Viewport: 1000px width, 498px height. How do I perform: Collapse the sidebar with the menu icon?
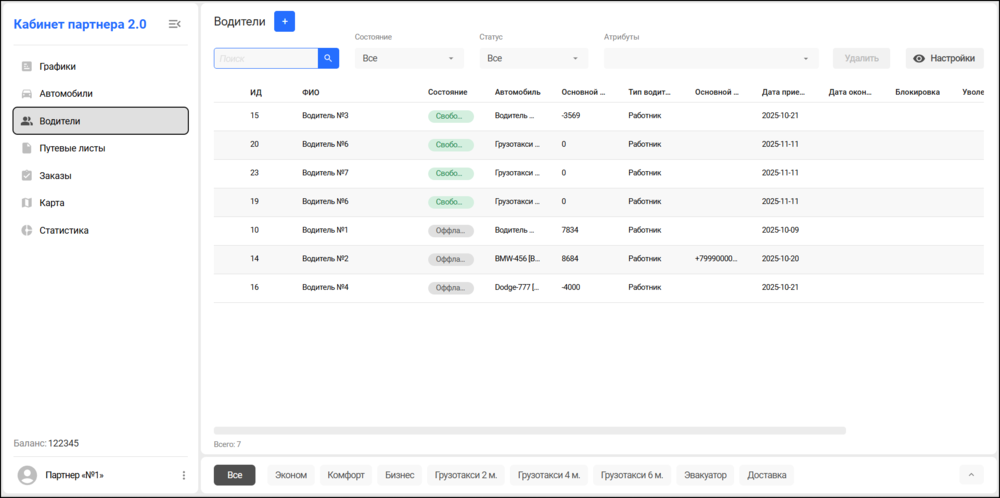pyautogui.click(x=174, y=24)
